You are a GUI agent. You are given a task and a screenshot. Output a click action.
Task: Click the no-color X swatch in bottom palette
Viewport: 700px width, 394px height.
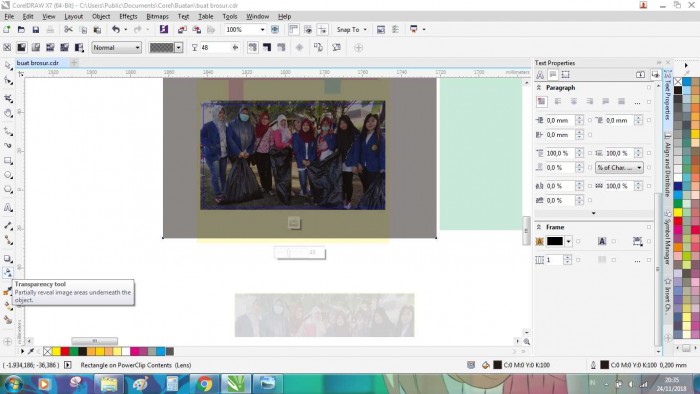pos(47,352)
